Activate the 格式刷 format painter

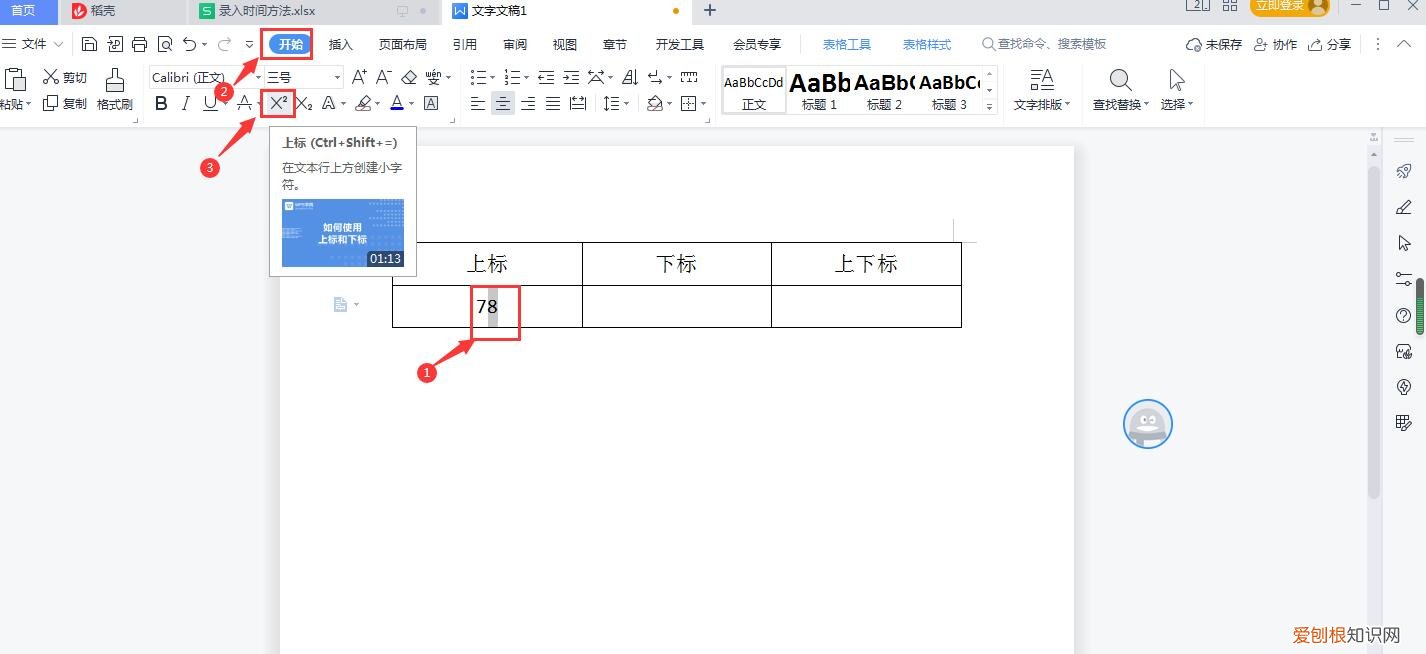(x=115, y=90)
